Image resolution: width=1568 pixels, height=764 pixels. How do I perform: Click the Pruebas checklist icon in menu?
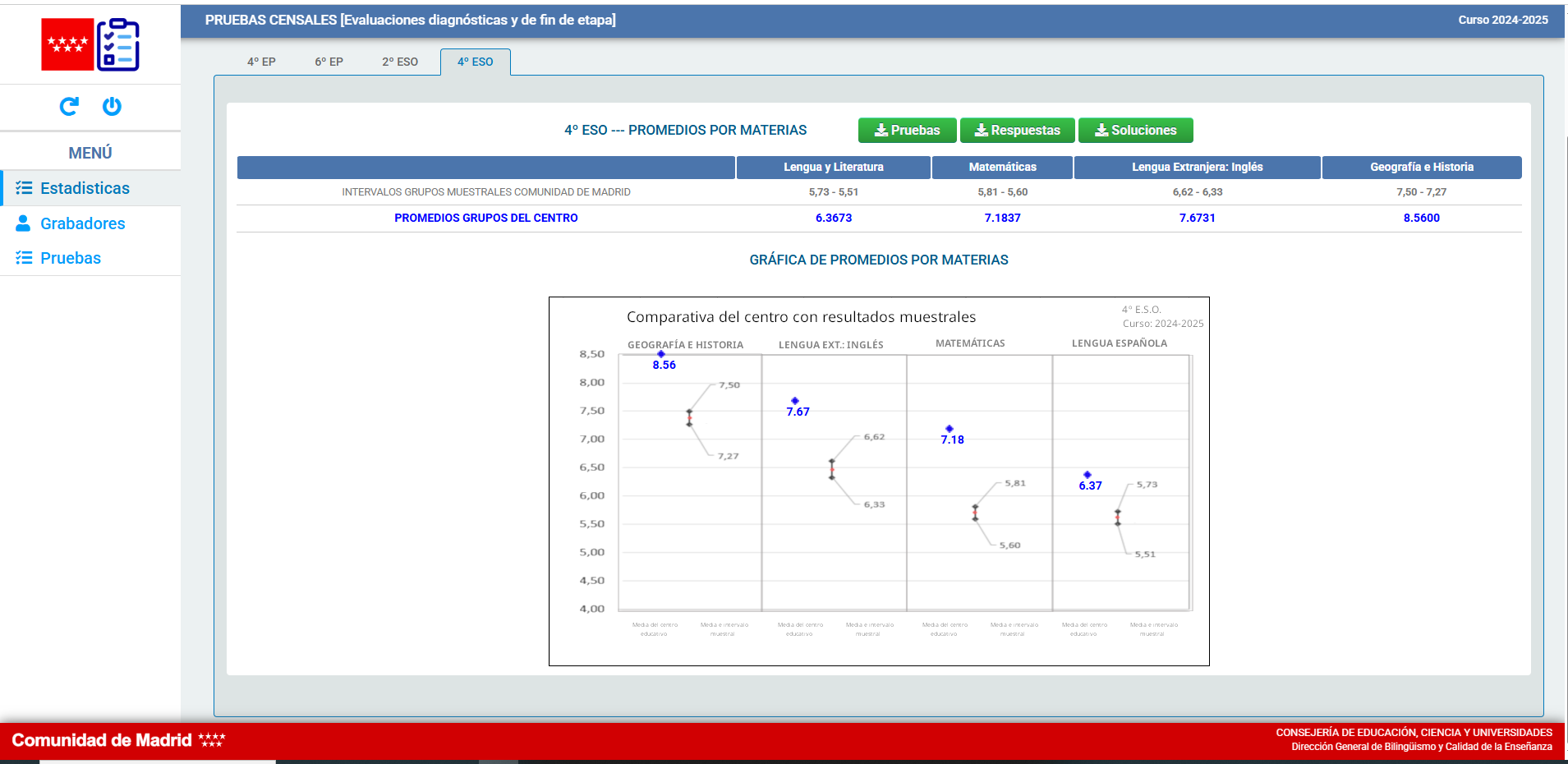pos(24,258)
